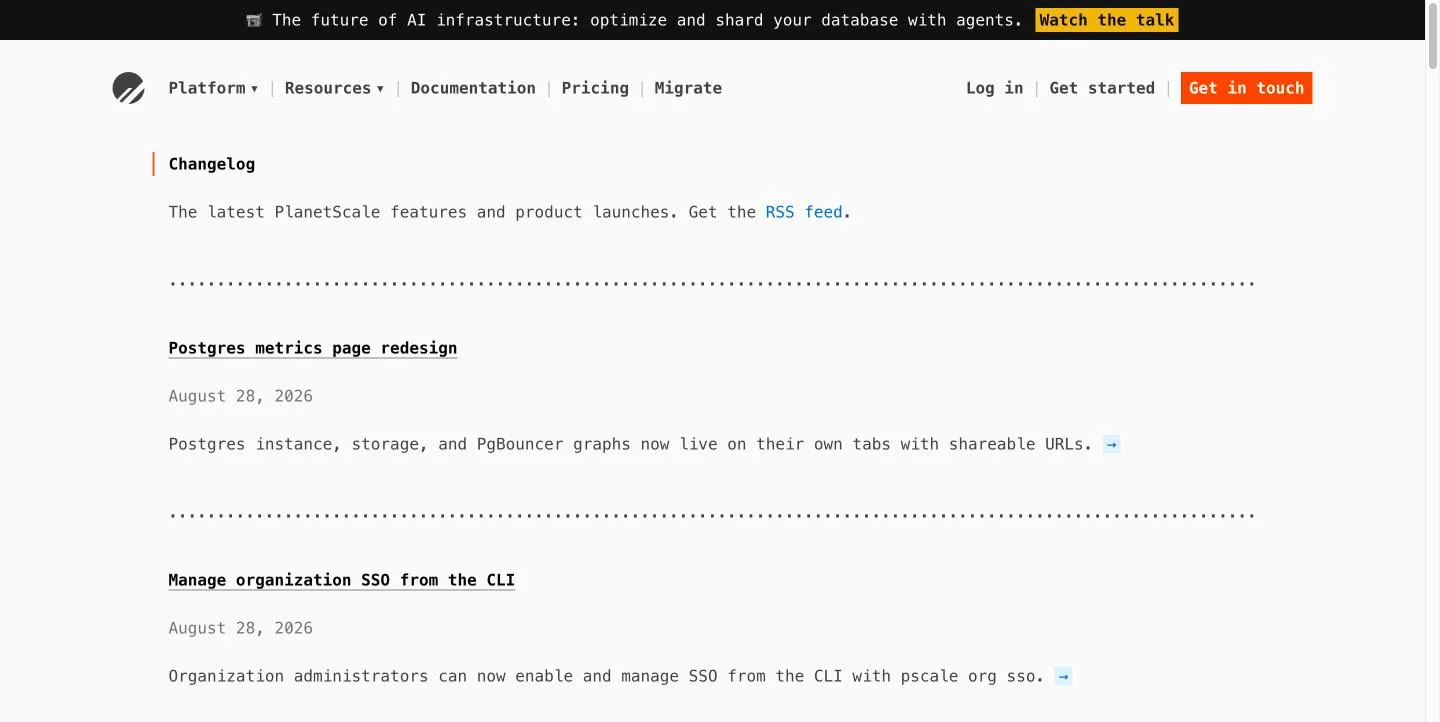Open Manage organization SSO from the CLI
The image size is (1440, 722).
(x=342, y=580)
